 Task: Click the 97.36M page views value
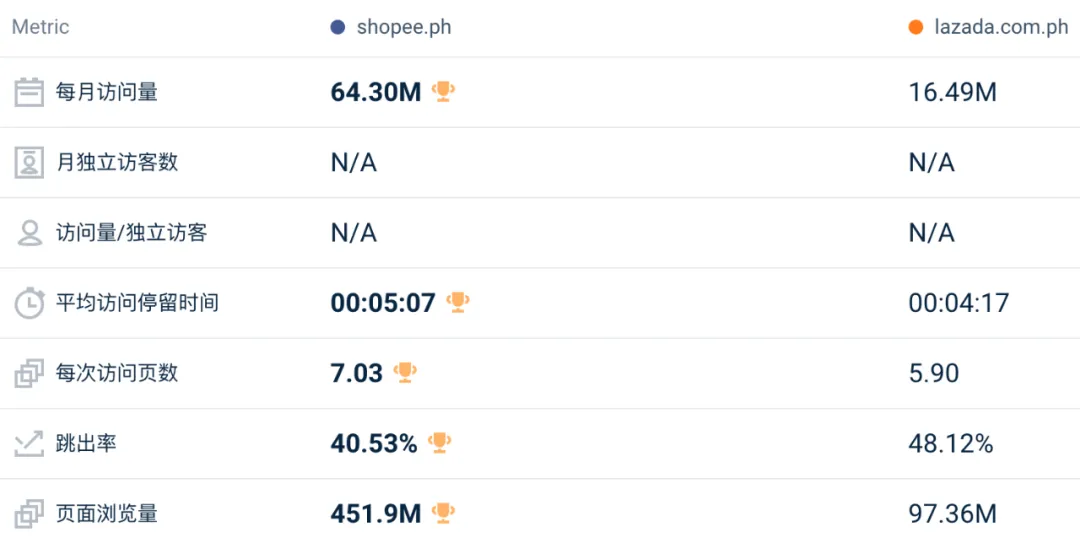[953, 514]
